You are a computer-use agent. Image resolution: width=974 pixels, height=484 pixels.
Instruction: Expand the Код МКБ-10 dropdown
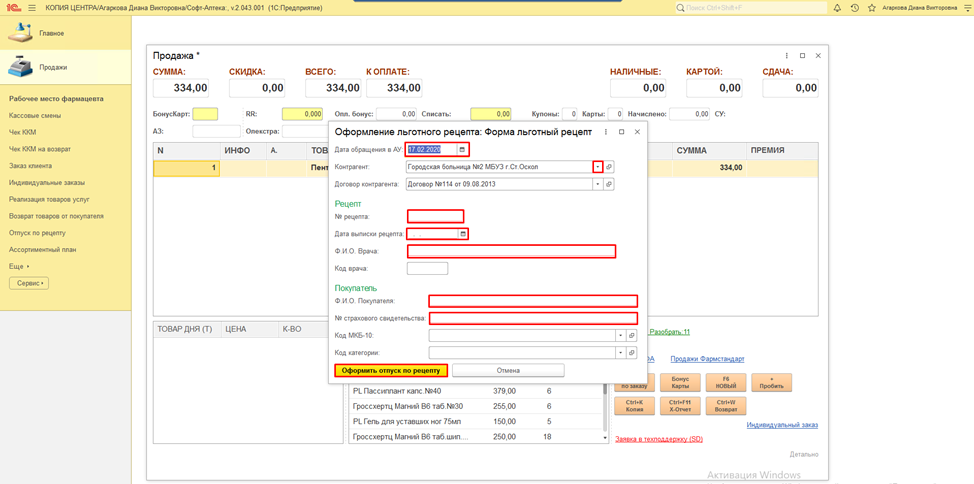click(x=620, y=336)
